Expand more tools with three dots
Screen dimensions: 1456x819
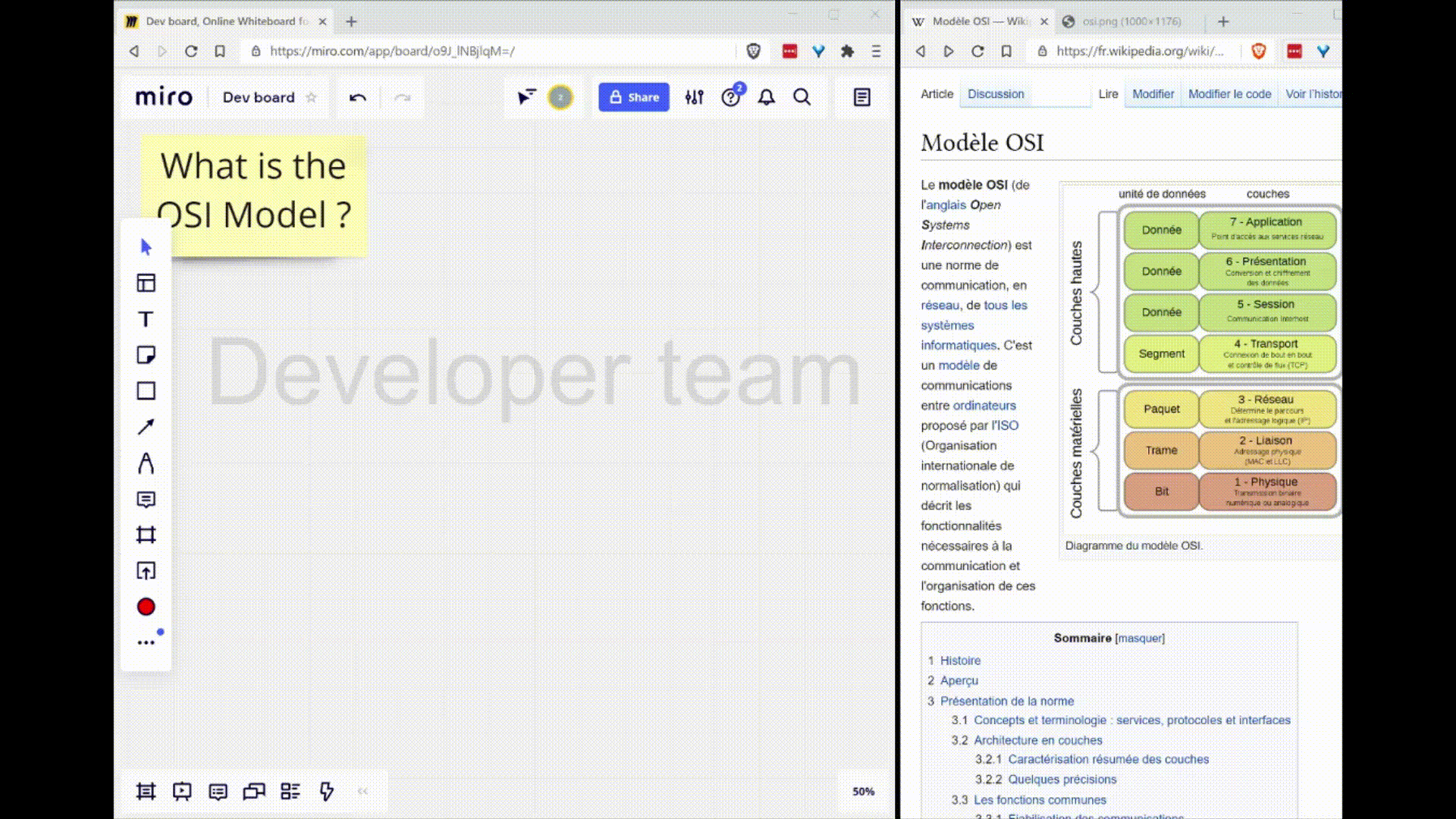click(x=146, y=643)
